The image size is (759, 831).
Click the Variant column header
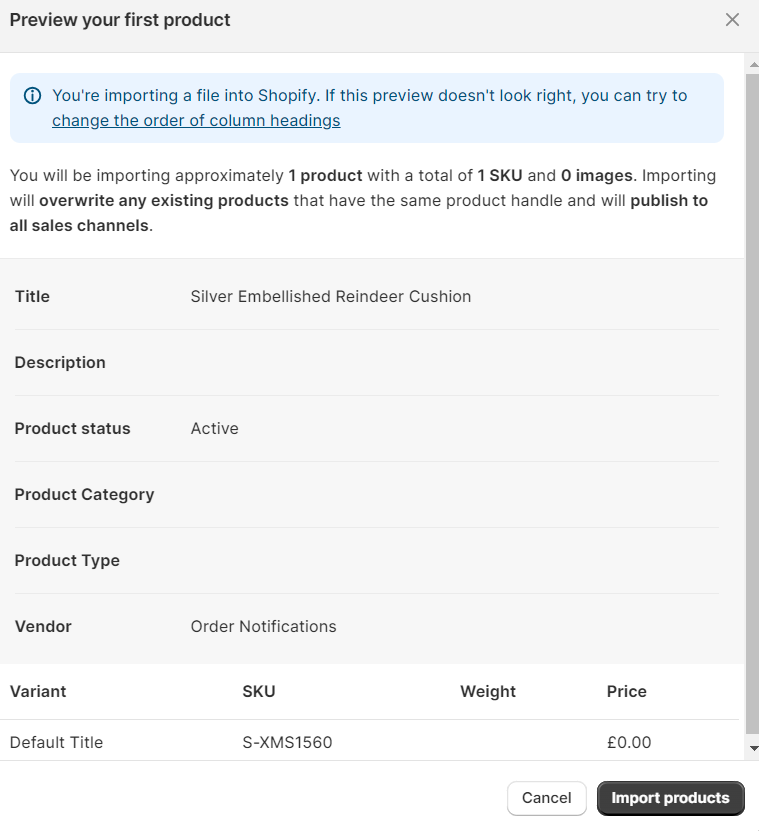coord(38,691)
